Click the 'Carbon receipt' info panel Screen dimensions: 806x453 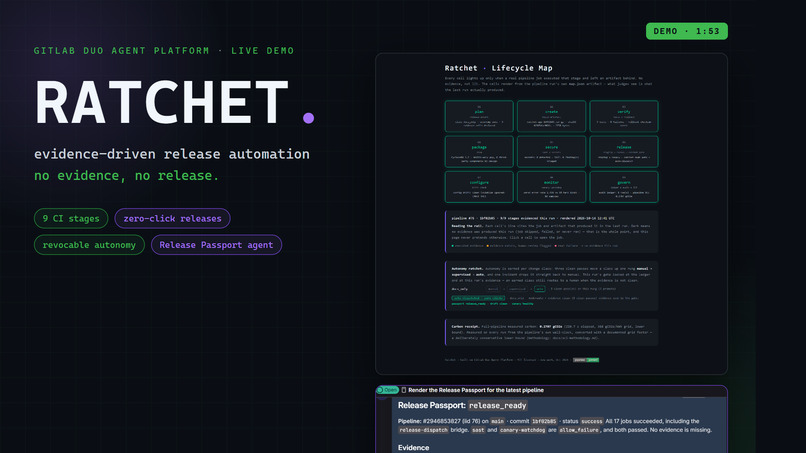click(552, 332)
